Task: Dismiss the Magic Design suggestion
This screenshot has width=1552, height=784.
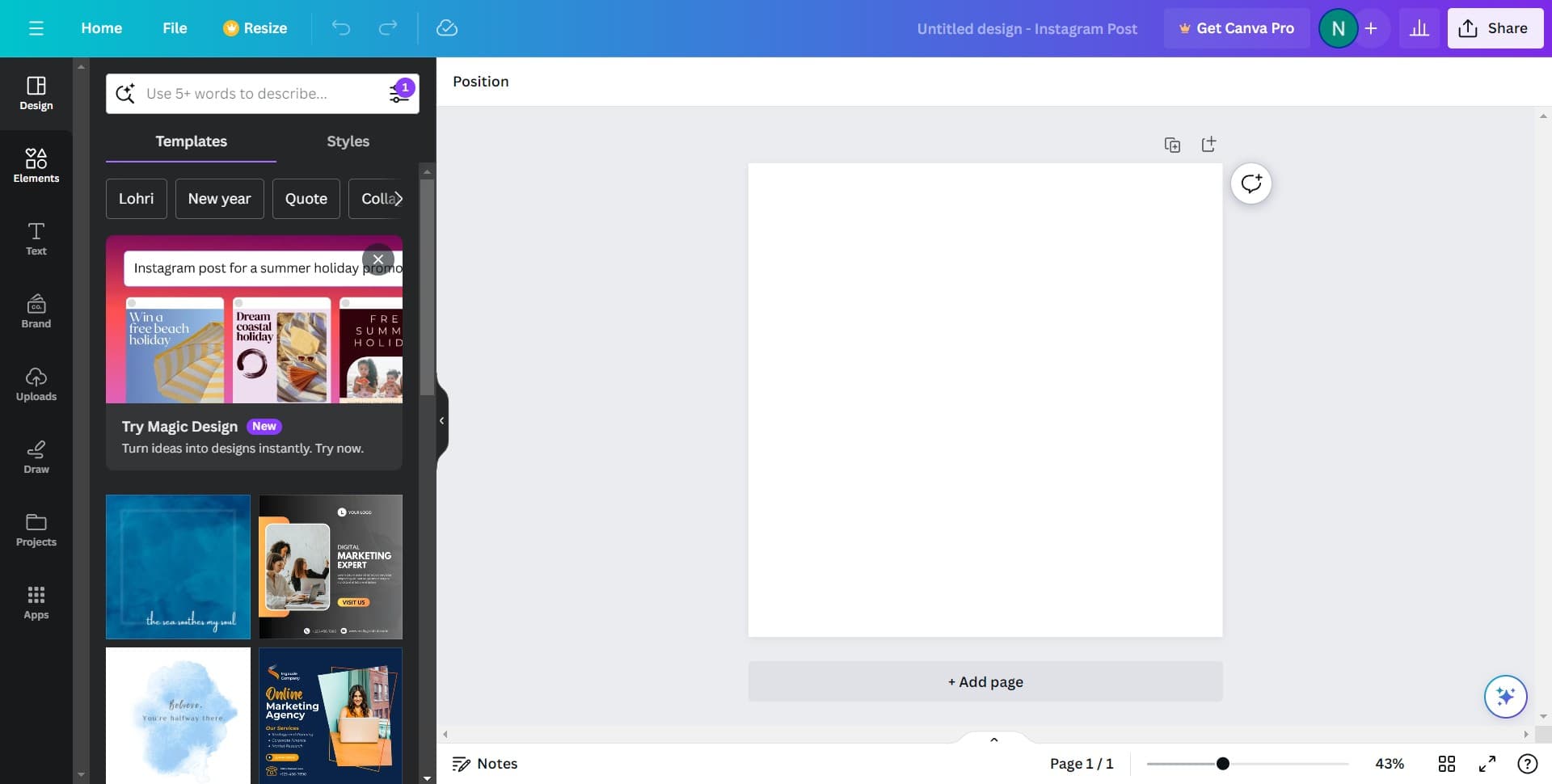Action: [x=377, y=259]
